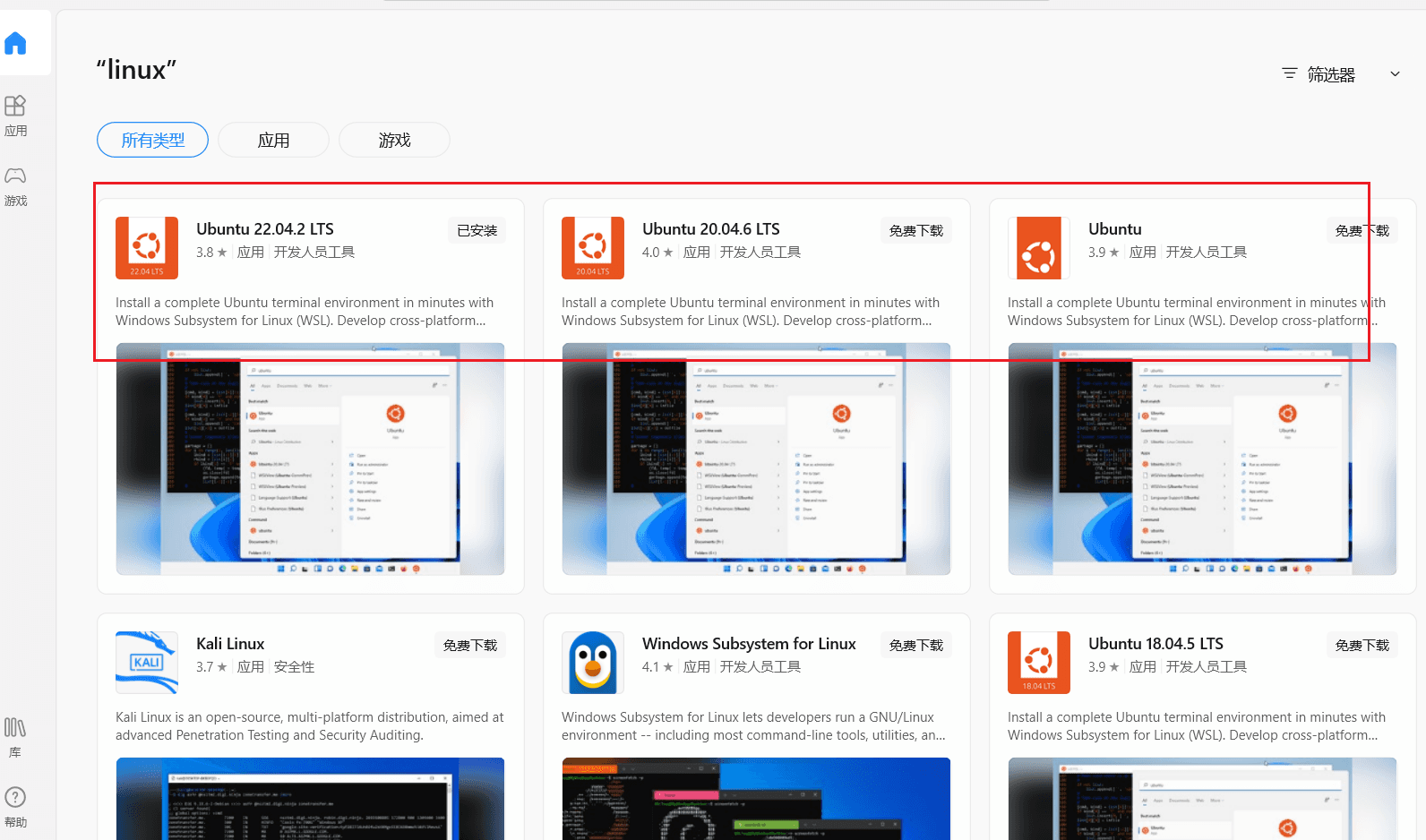Click 开发人员工具 under Windows Subsystem for Linux
The height and width of the screenshot is (840, 1426).
[x=760, y=667]
